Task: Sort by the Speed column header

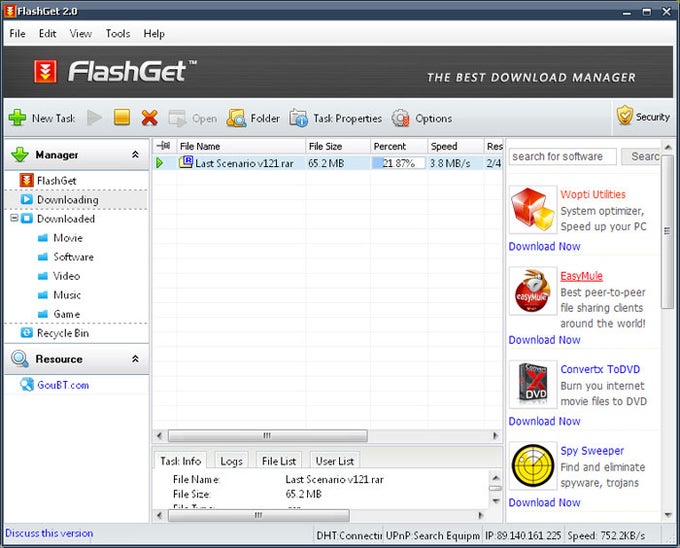Action: (455, 146)
